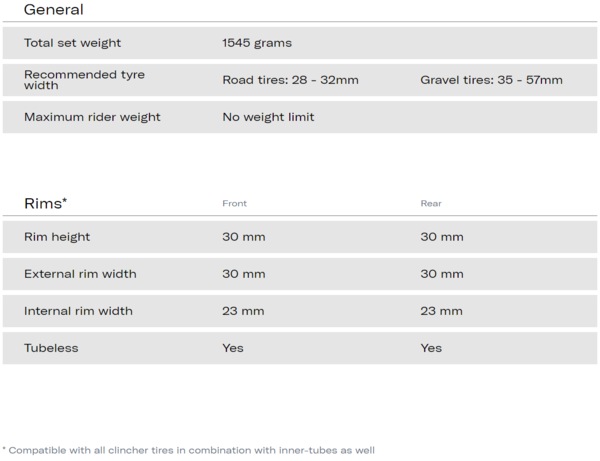The width and height of the screenshot is (600, 461).
Task: Select the Rim height row label
Action: pos(57,237)
